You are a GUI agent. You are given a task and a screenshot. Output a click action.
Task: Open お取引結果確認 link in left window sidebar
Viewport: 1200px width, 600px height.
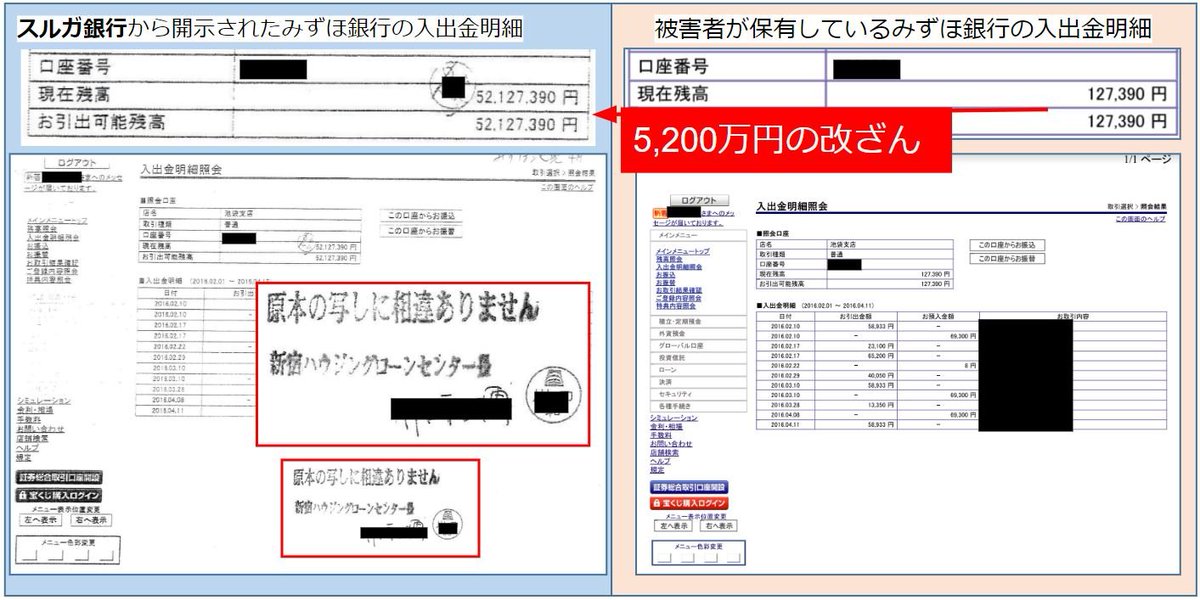click(51, 261)
